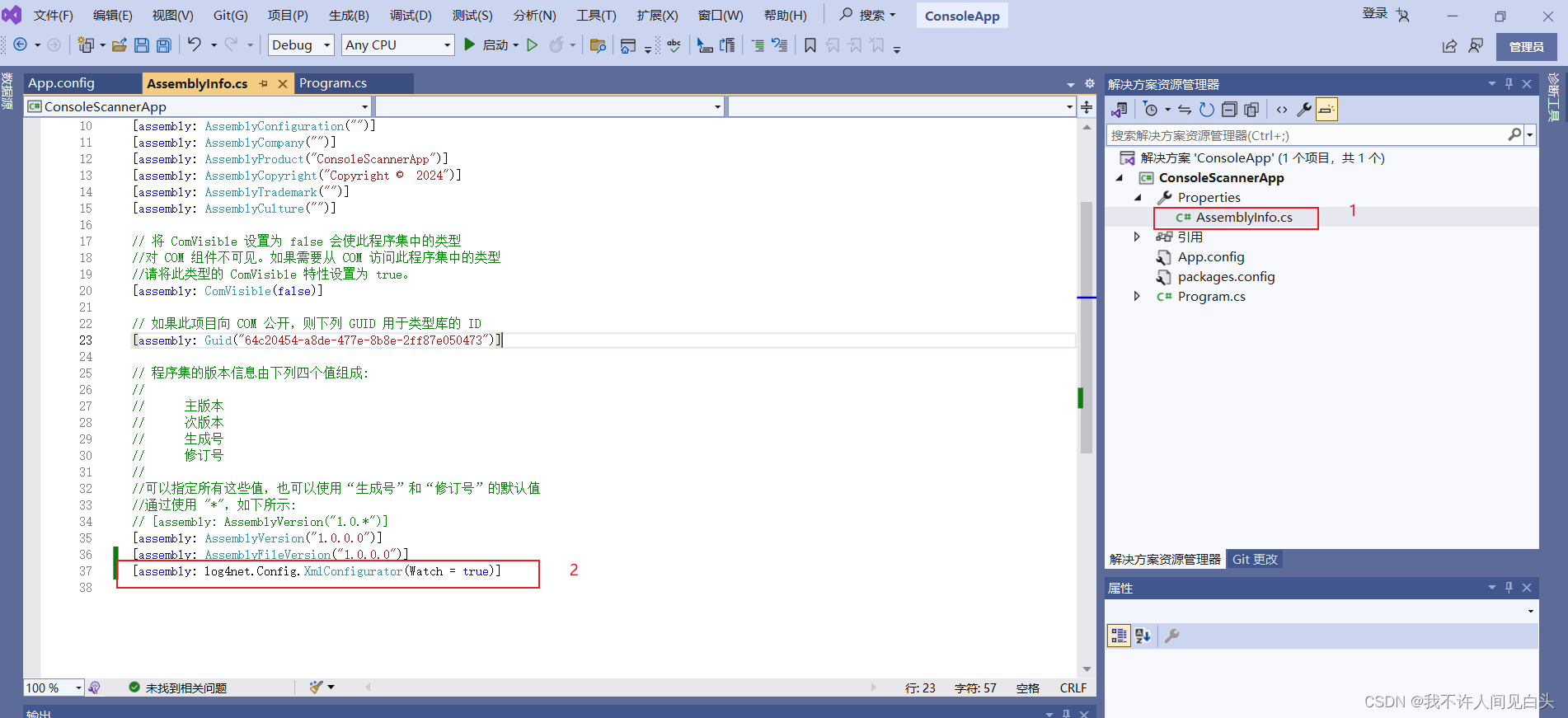Click the Save All double-disk icon

(163, 45)
